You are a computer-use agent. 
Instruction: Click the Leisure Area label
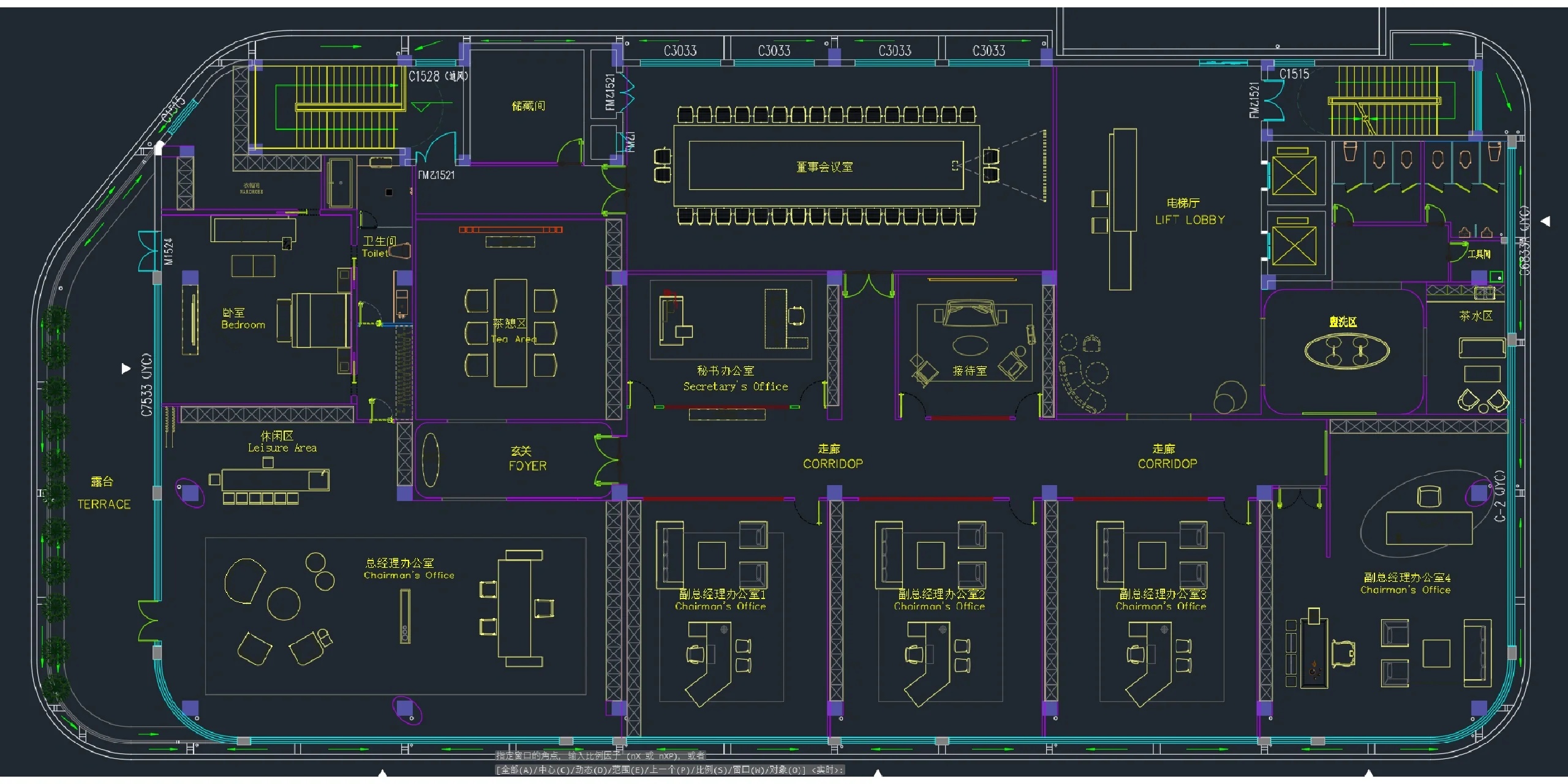tap(282, 448)
